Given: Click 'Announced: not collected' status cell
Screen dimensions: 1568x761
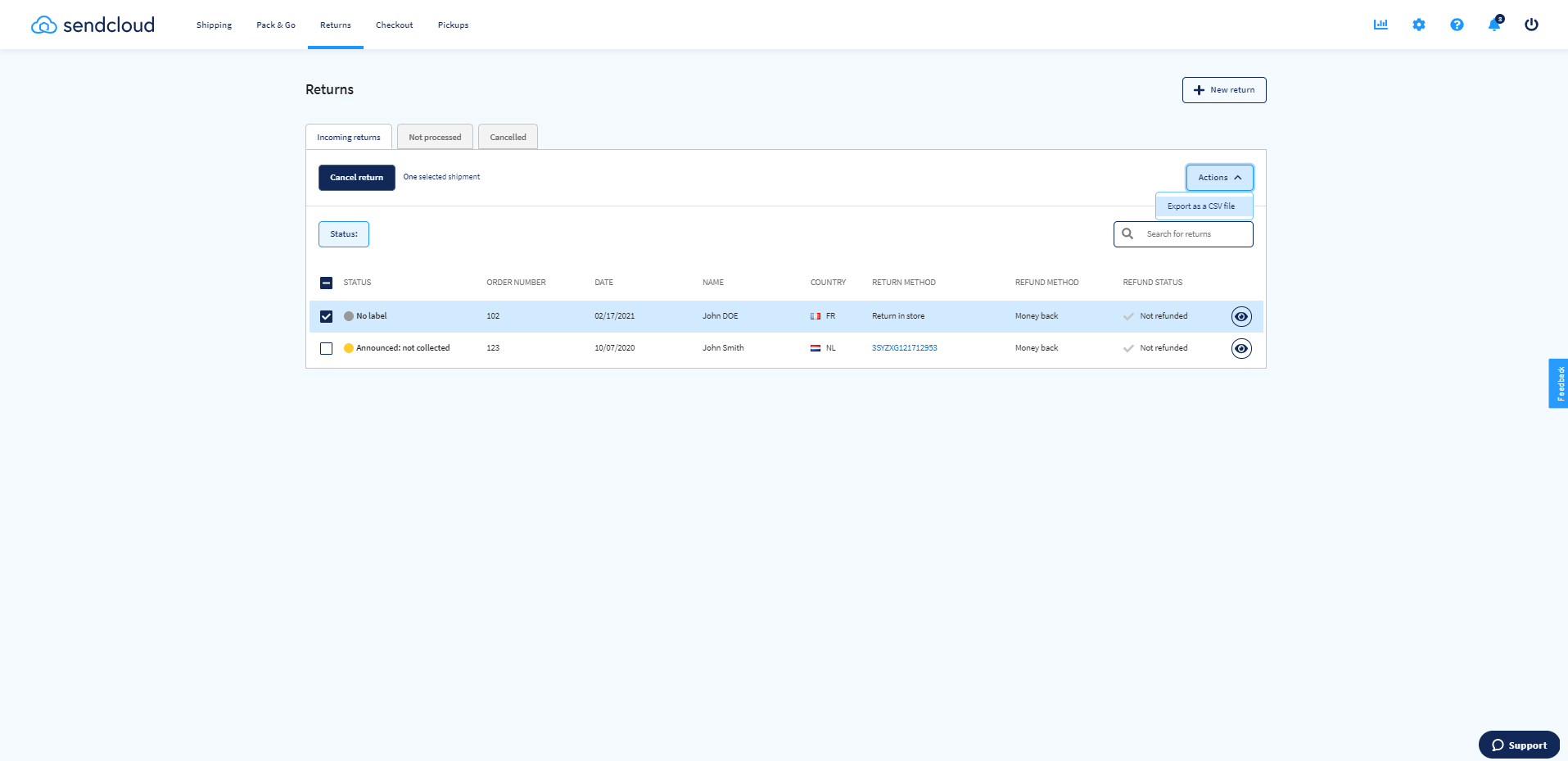Looking at the screenshot, I should click(397, 348).
